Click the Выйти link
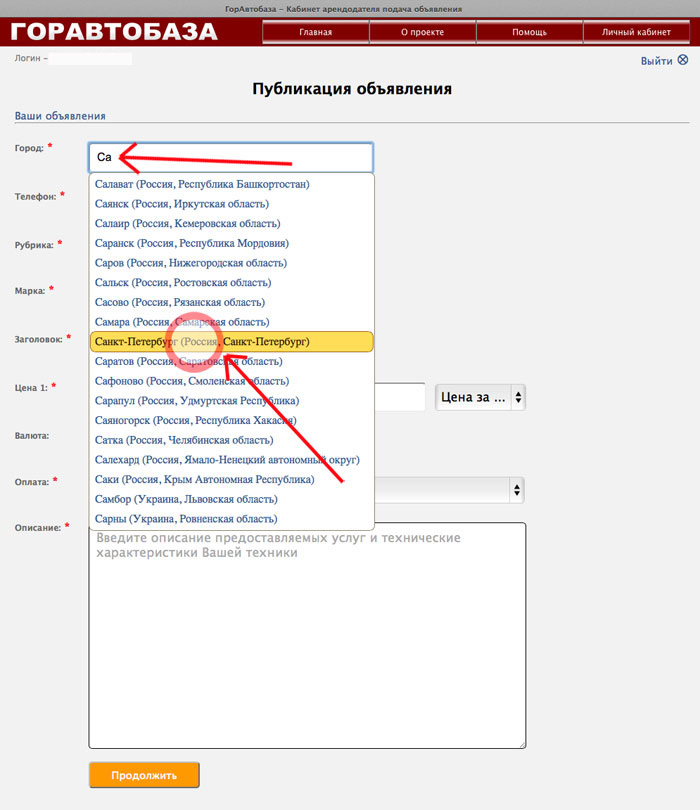Screen dimensions: 700x810 tap(657, 61)
